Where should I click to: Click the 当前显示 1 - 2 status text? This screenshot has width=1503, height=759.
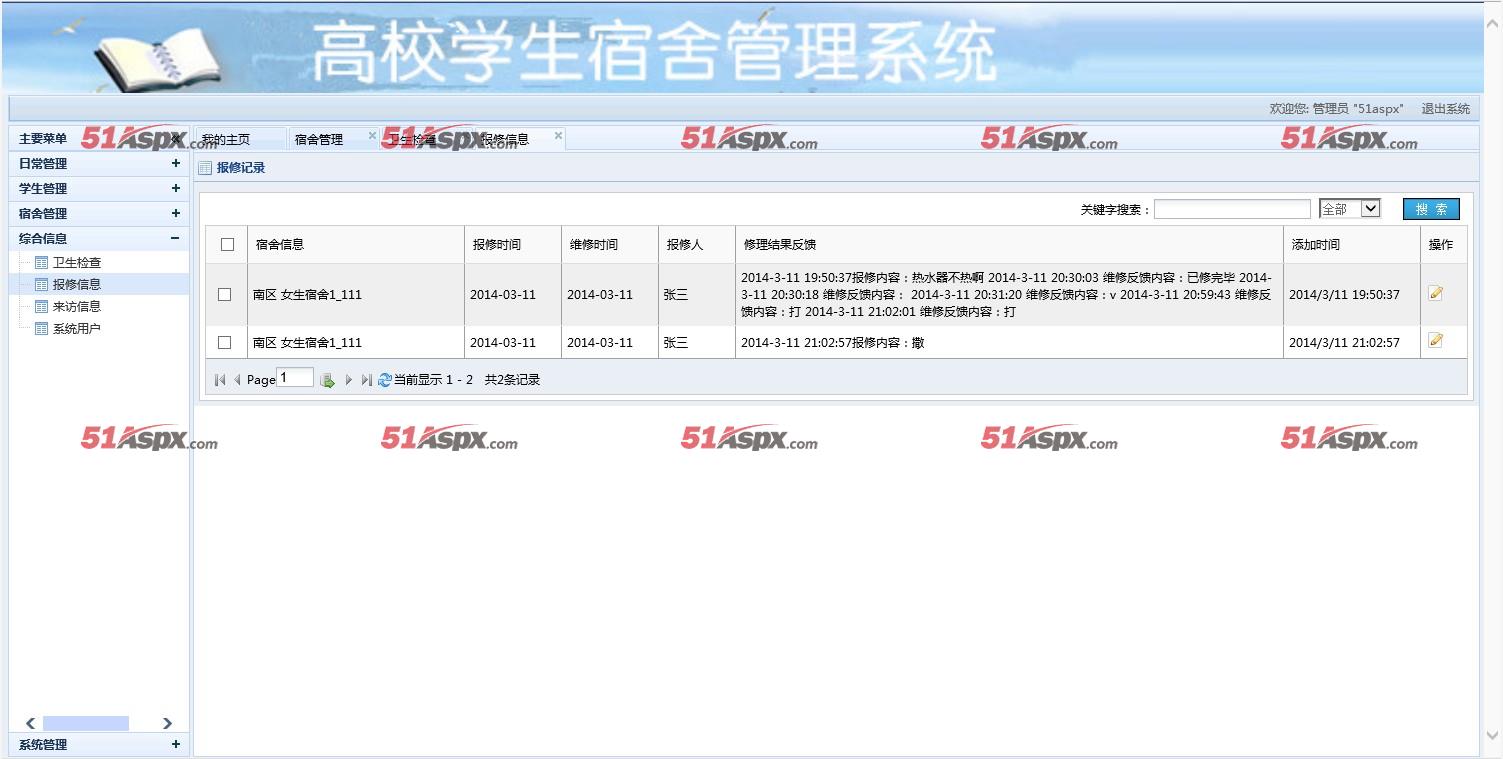tap(433, 380)
